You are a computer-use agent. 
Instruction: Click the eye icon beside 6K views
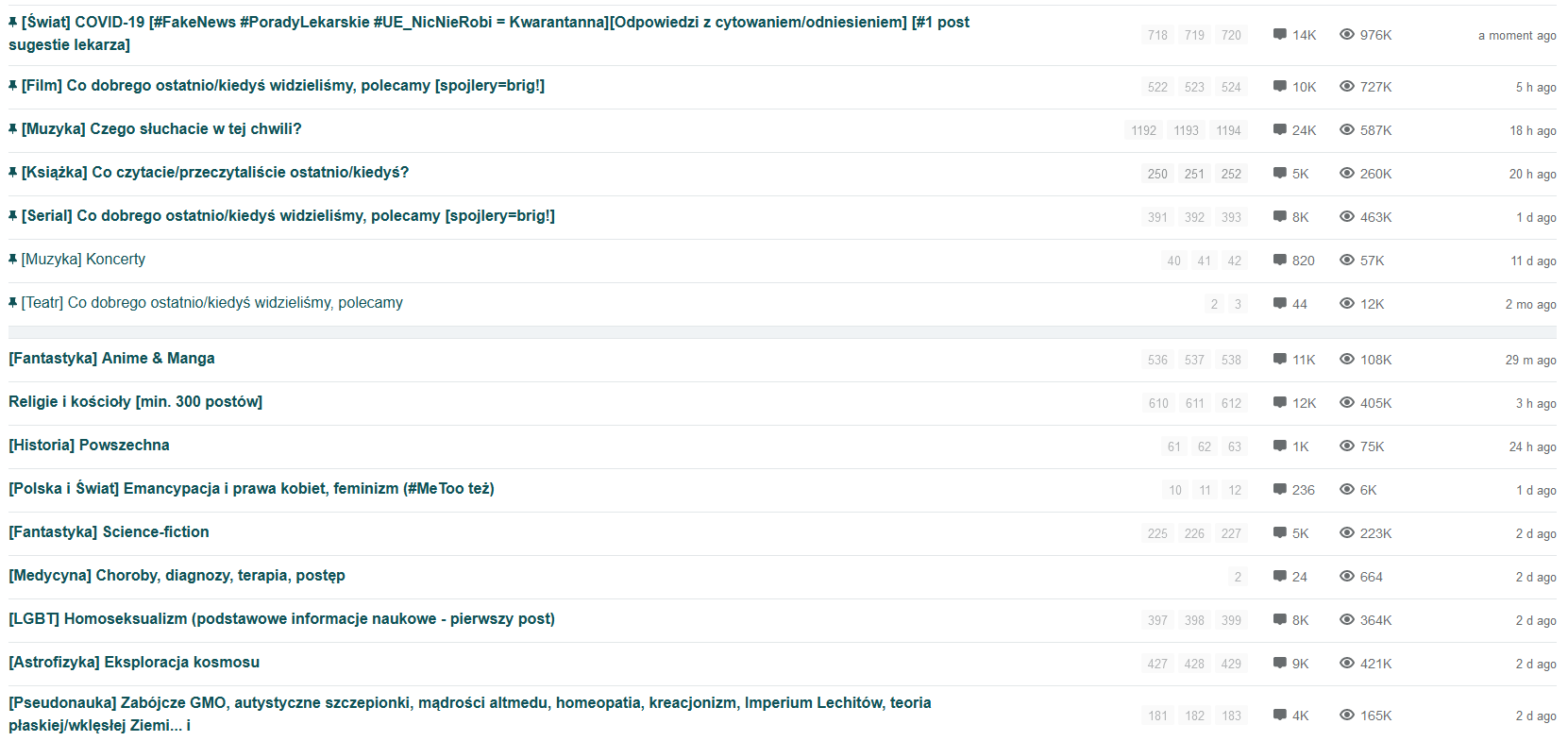pyautogui.click(x=1347, y=490)
